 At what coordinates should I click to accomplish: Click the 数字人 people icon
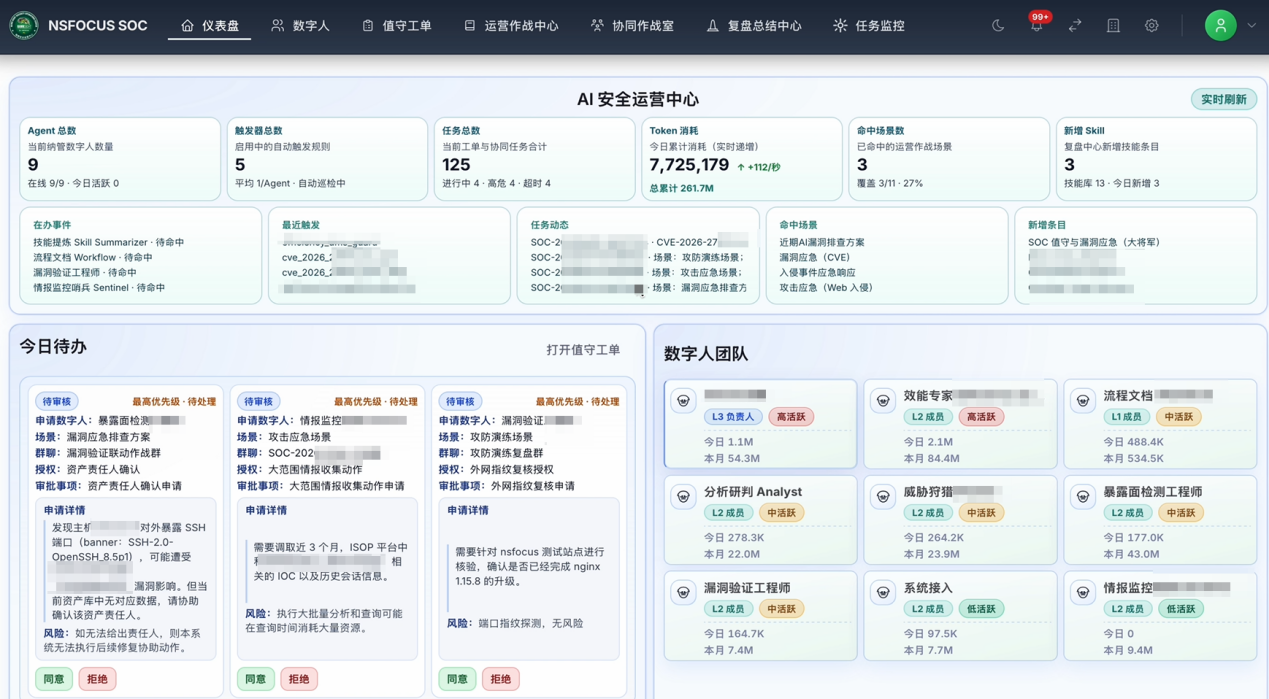tap(278, 26)
